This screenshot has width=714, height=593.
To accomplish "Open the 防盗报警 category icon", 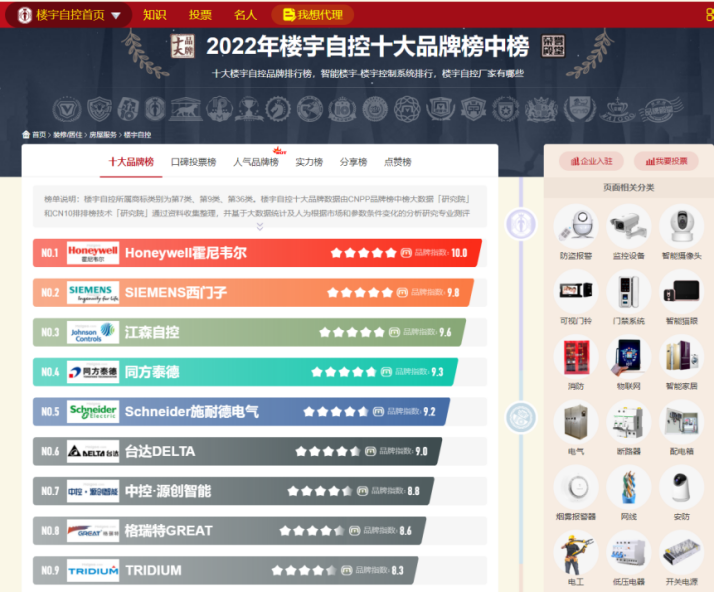I will (x=576, y=226).
